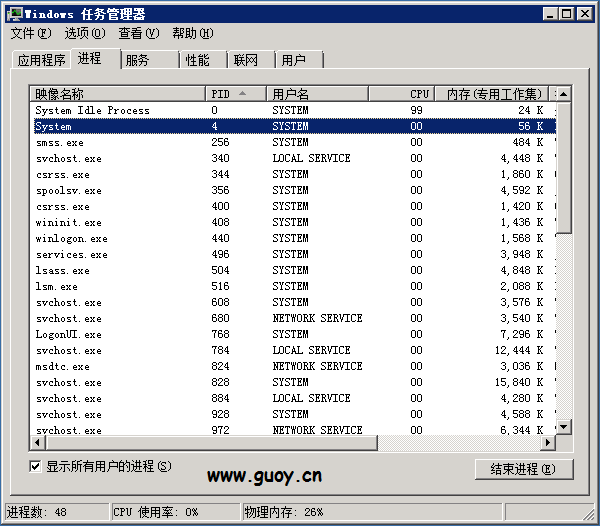Select svchost.exe with PID 680

click(293, 318)
